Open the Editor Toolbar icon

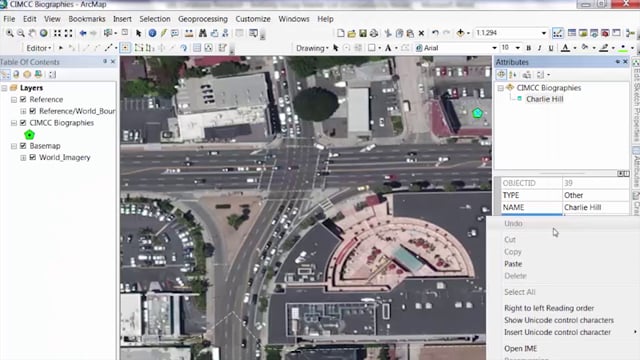[x=558, y=33]
